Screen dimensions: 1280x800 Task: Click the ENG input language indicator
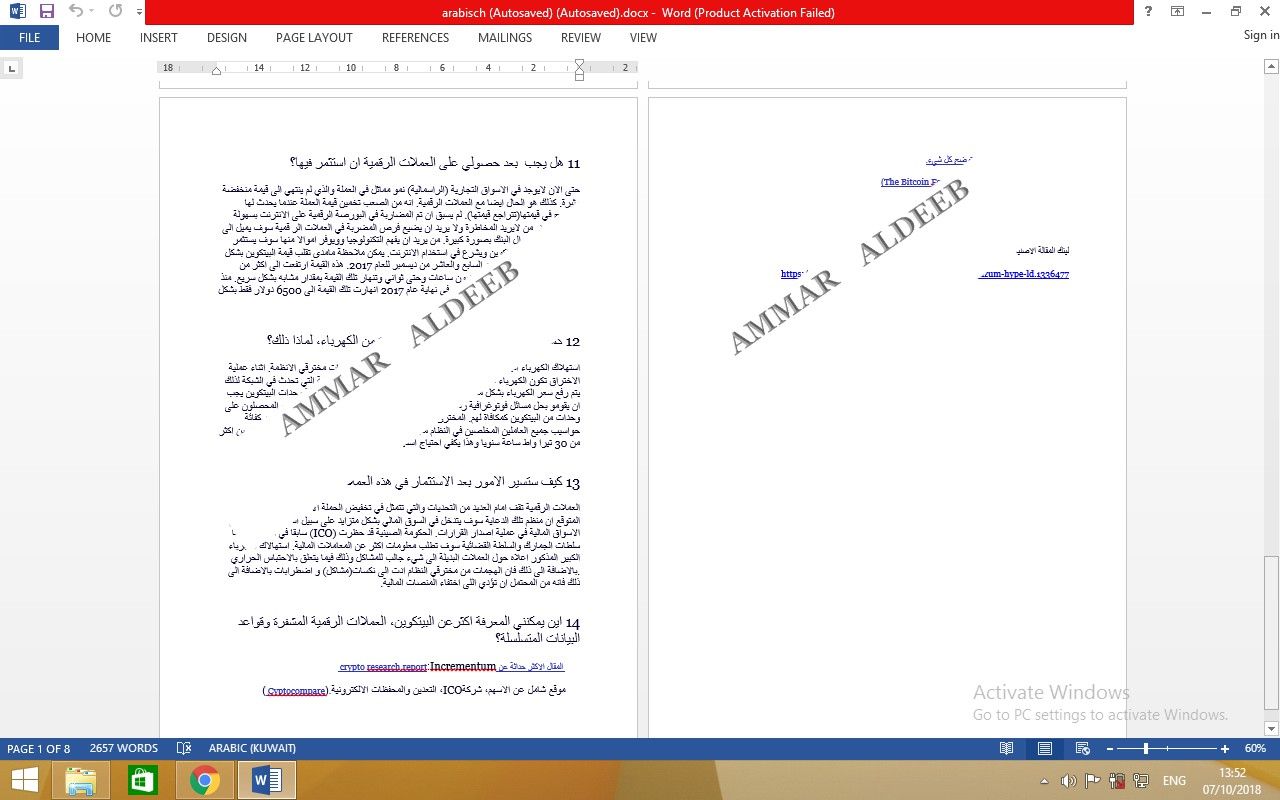tap(1175, 781)
